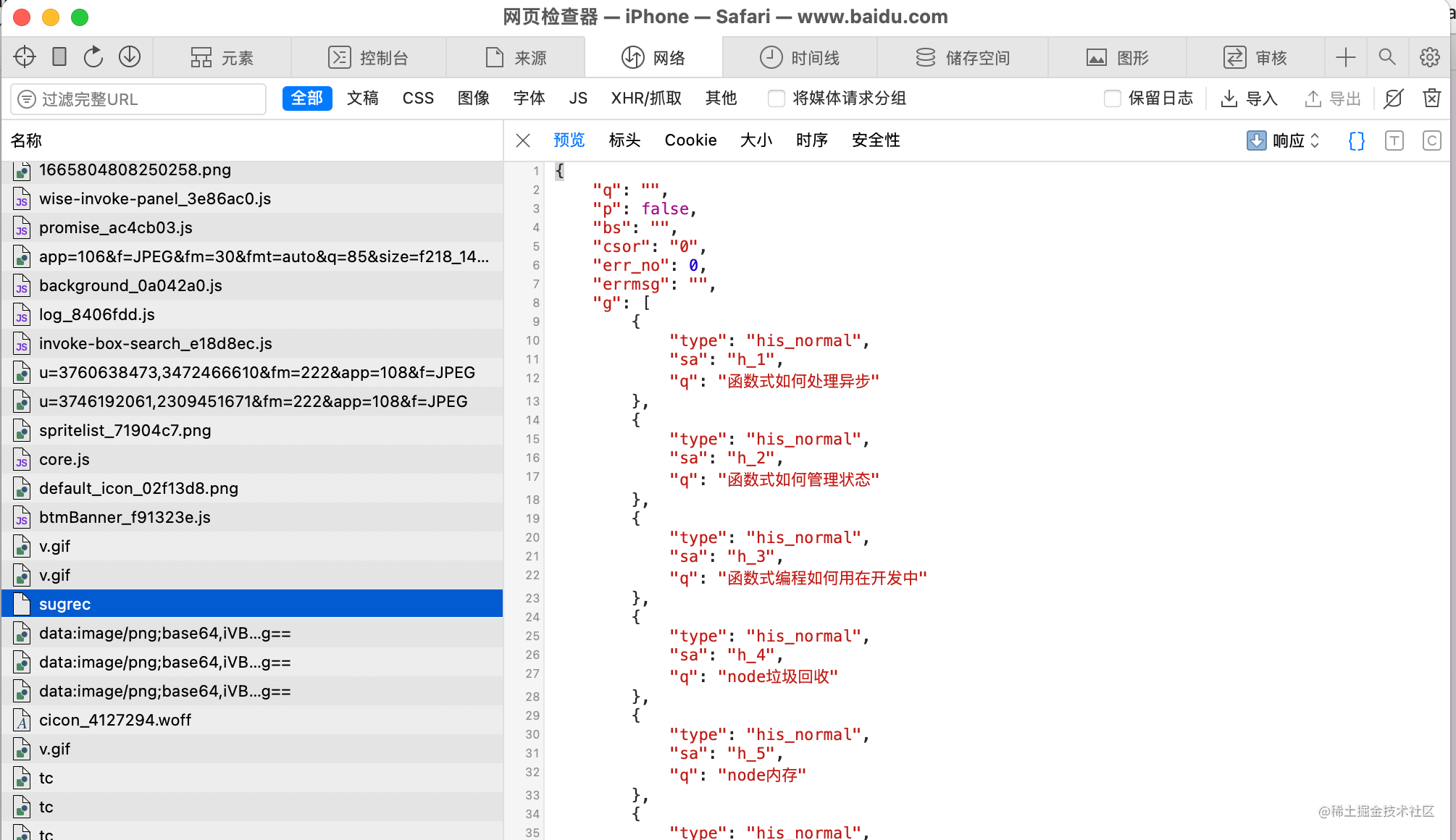Click the search magnifier icon in tab bar
This screenshot has width=1456, height=840.
click(x=1387, y=57)
